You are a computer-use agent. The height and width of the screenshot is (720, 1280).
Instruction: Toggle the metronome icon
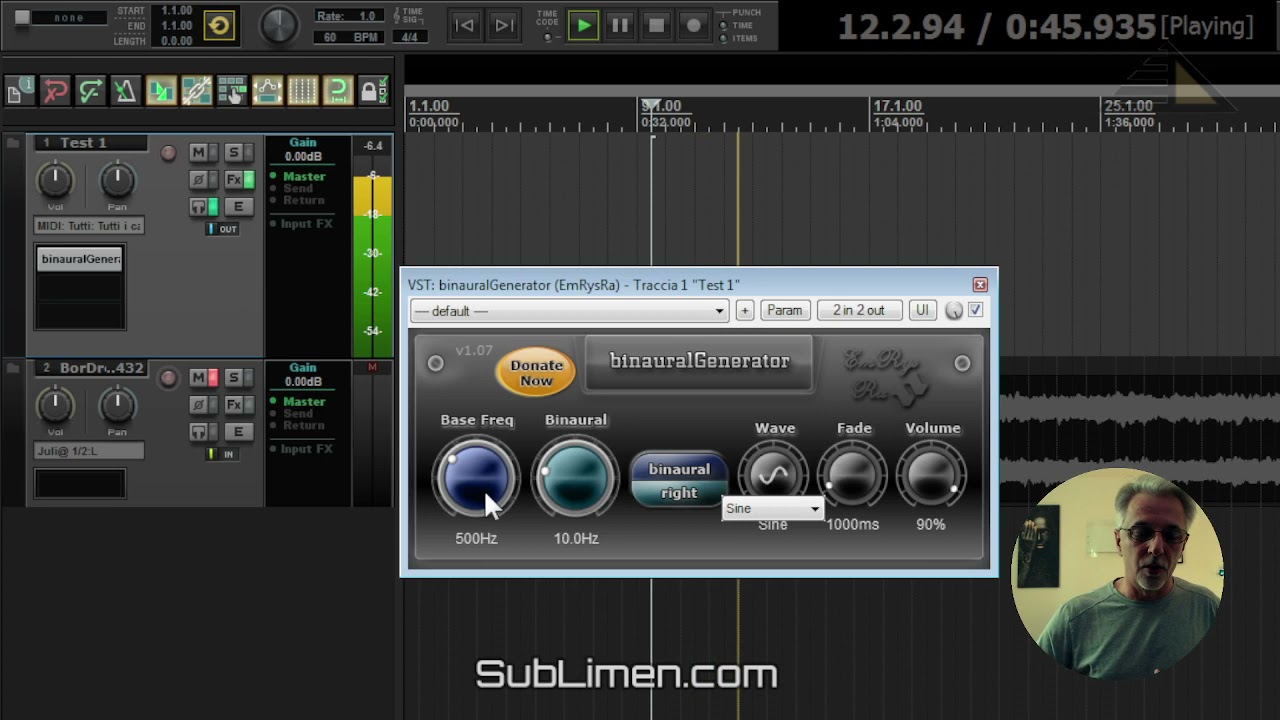125,91
